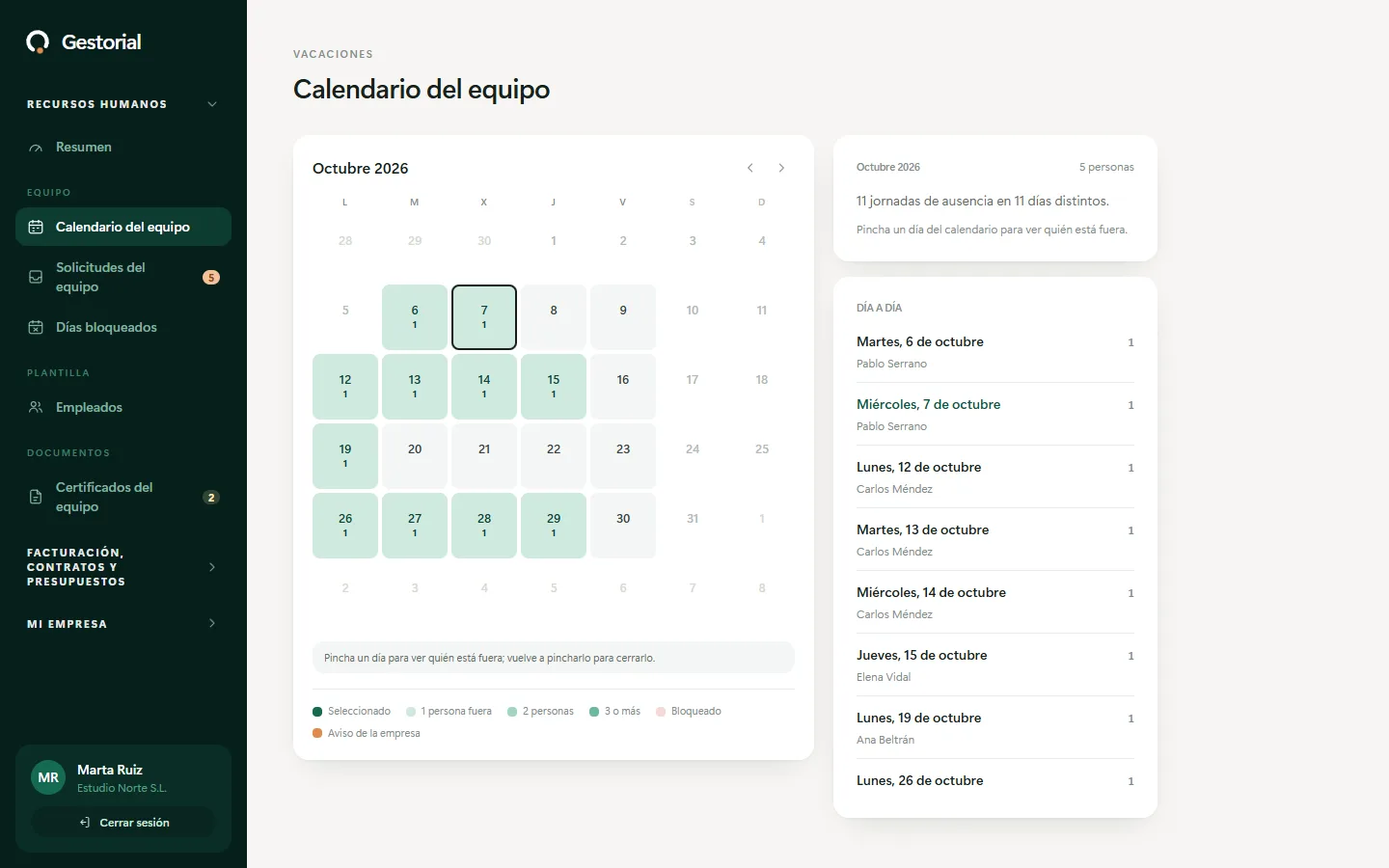Image resolution: width=1389 pixels, height=868 pixels.
Task: Go to the previous month
Action: [750, 168]
